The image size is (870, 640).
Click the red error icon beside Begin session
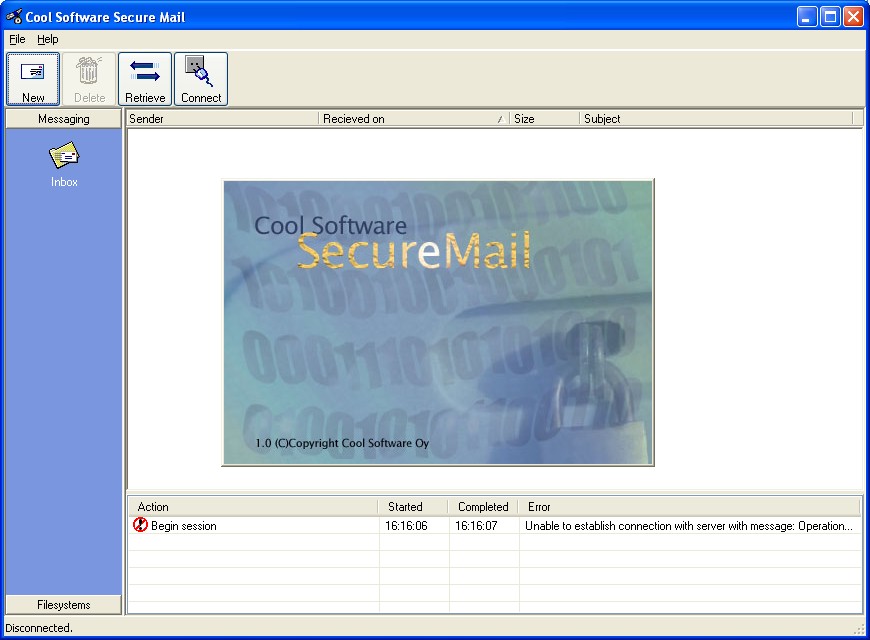tap(140, 525)
